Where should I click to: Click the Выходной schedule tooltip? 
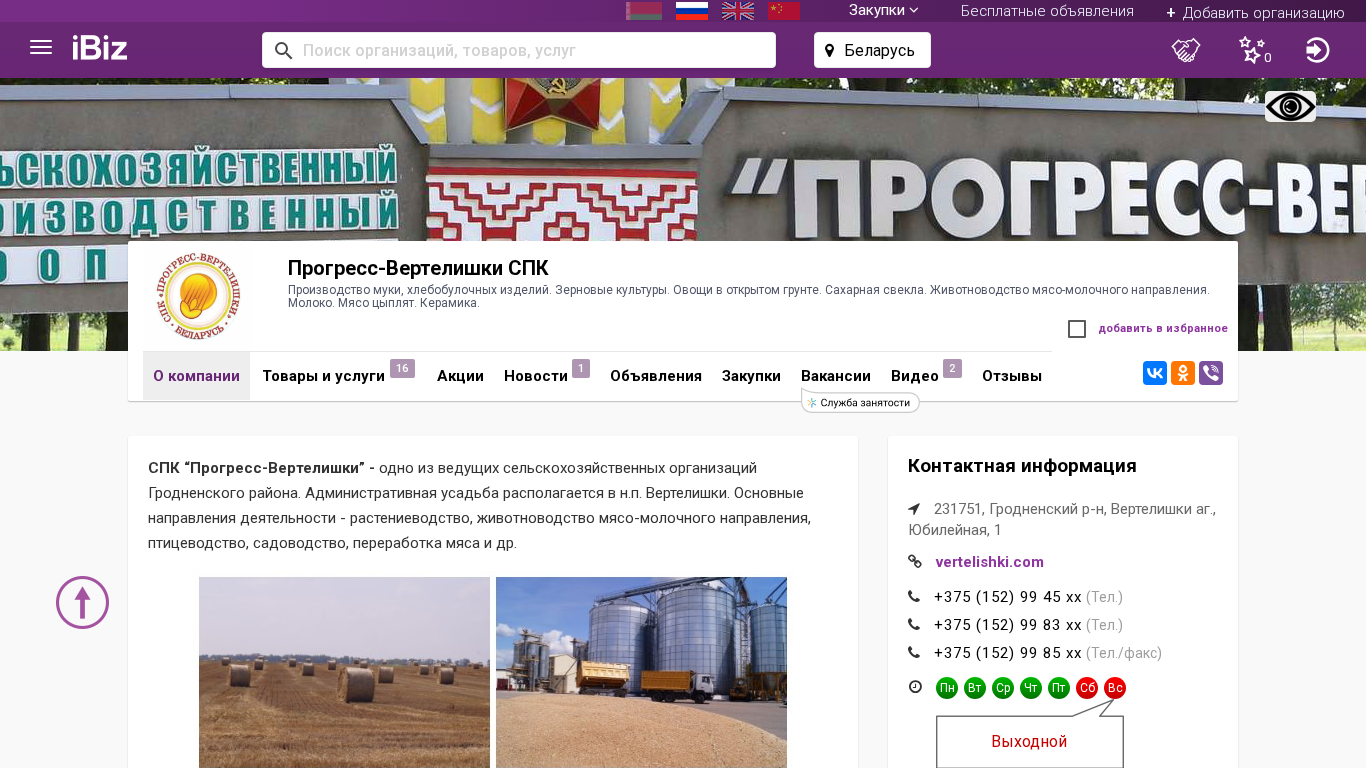(1029, 741)
